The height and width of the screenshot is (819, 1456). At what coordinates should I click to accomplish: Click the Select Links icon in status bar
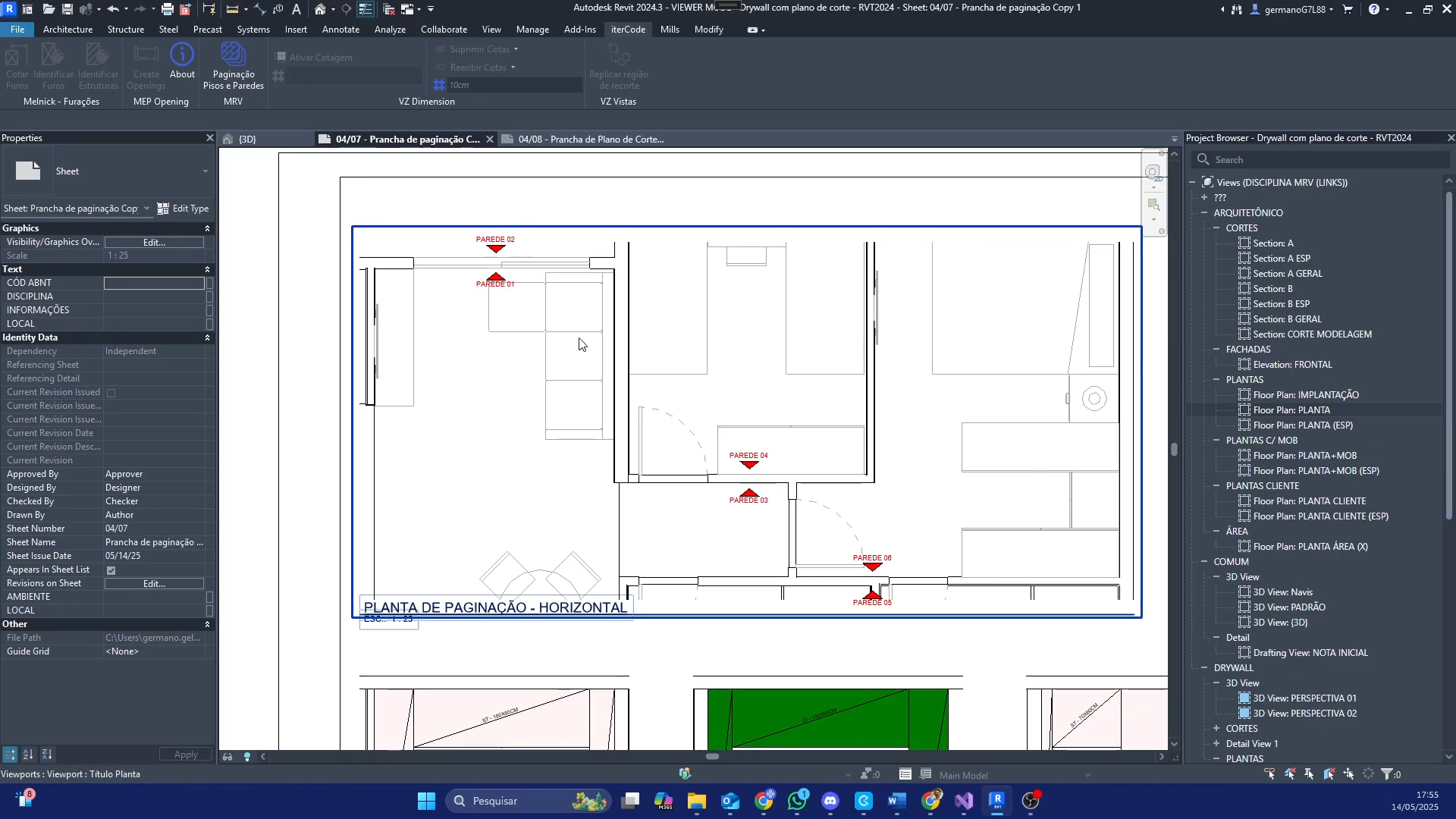coord(1270,774)
